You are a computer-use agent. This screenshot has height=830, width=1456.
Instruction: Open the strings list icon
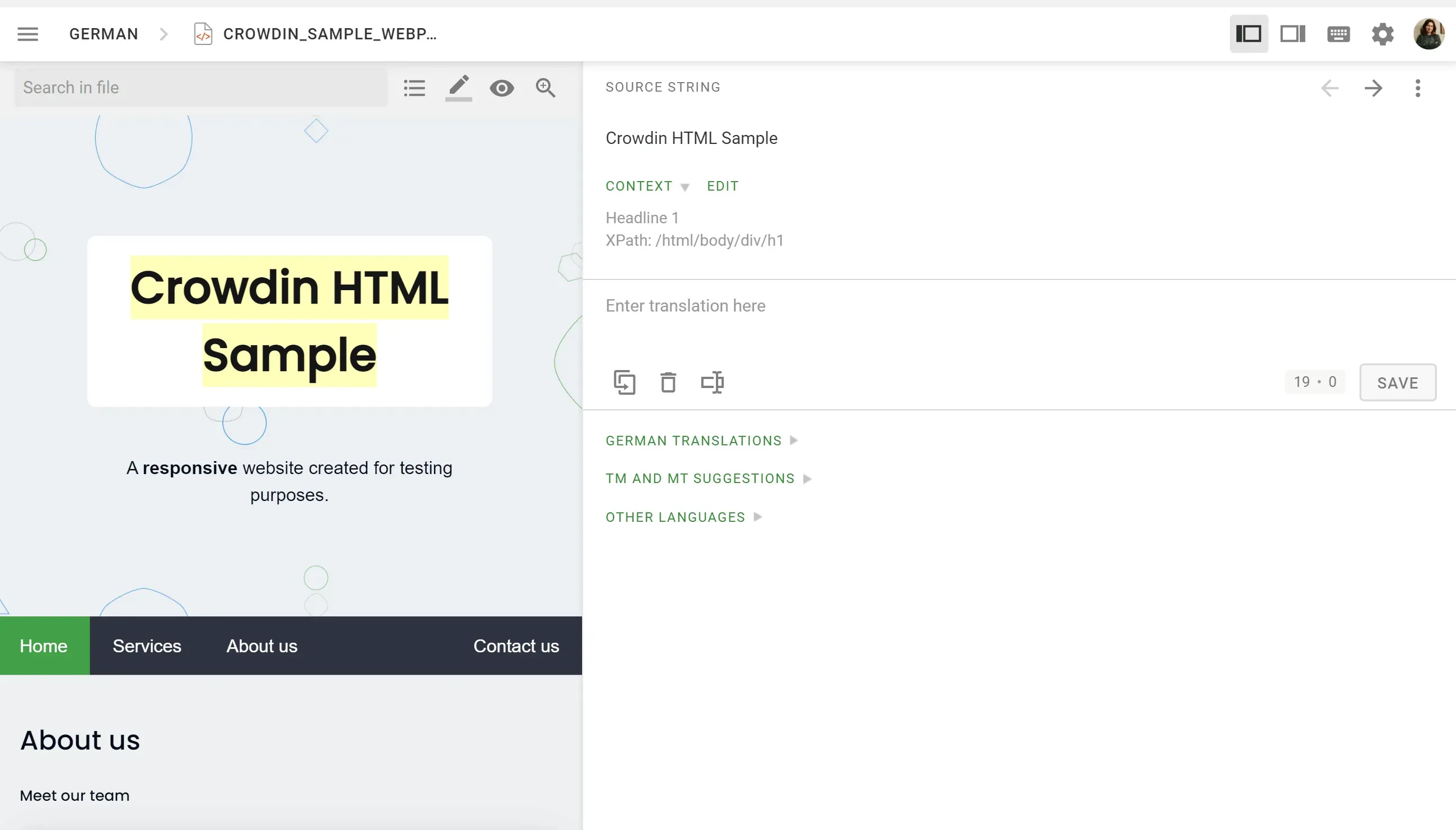point(414,87)
